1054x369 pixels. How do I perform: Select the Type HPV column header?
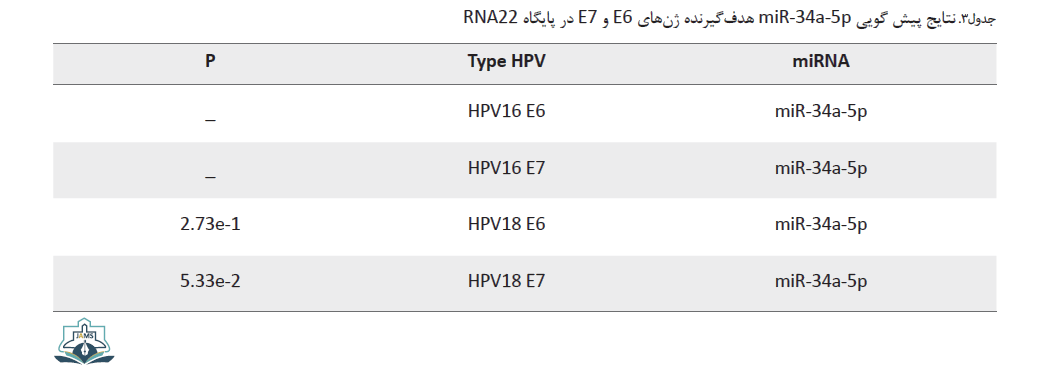(506, 62)
